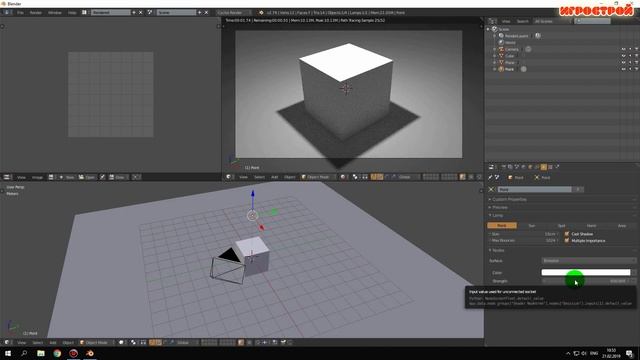Image resolution: width=640 pixels, height=360 pixels.
Task: Select Point lamp type button
Action: click(x=502, y=226)
